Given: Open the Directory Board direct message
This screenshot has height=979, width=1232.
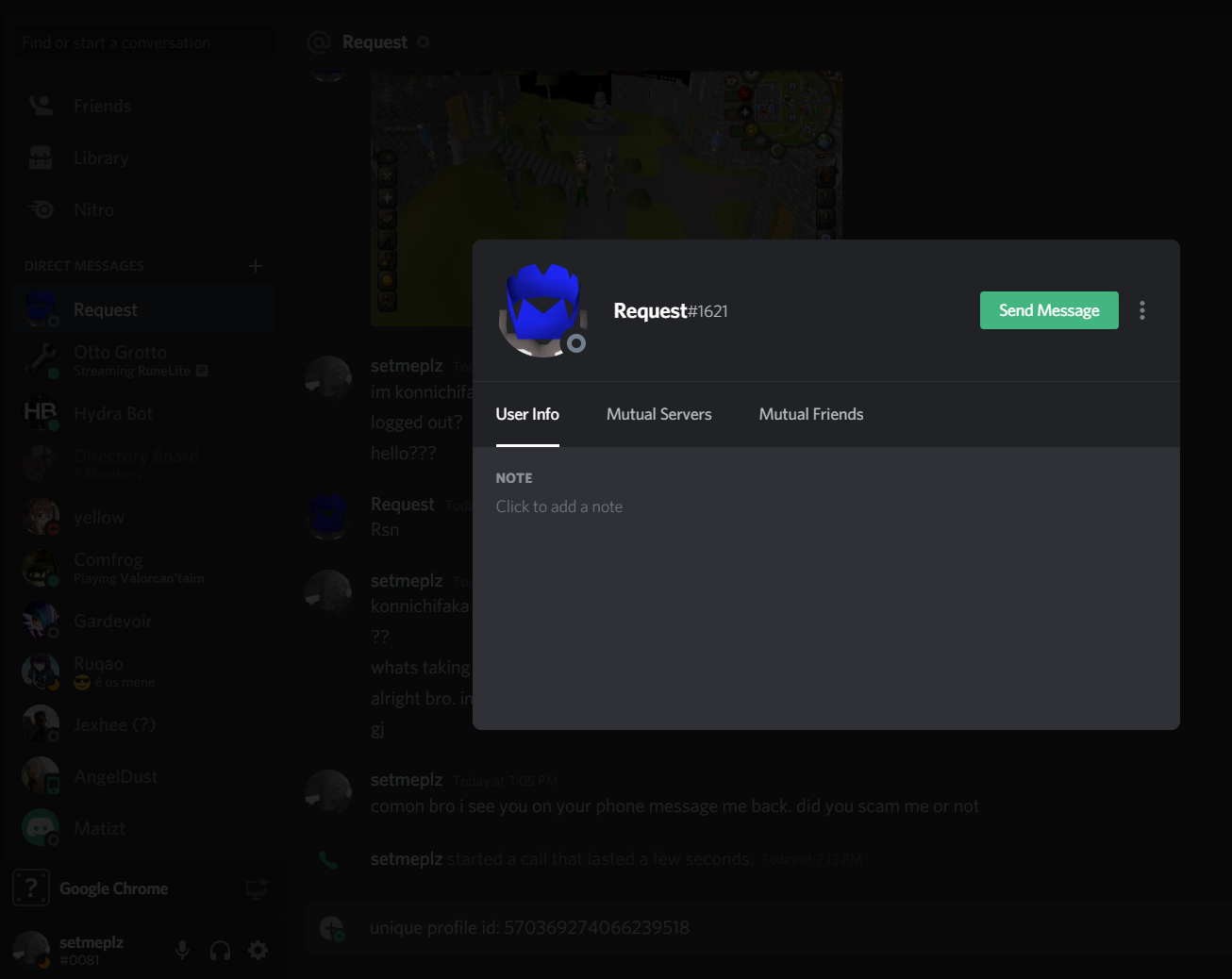Looking at the screenshot, I should pyautogui.click(x=143, y=465).
